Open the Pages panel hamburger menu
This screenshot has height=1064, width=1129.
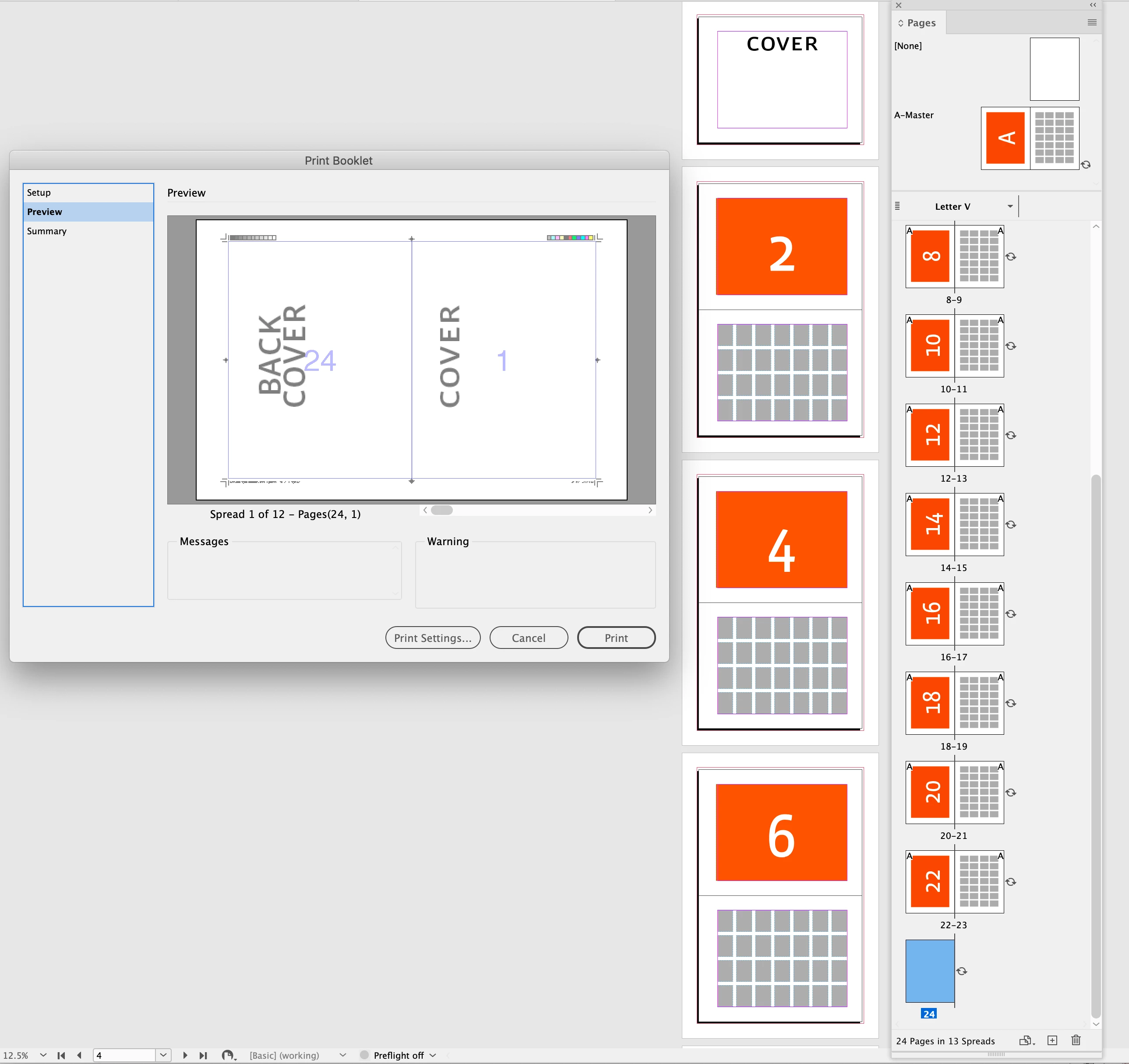tap(1091, 23)
